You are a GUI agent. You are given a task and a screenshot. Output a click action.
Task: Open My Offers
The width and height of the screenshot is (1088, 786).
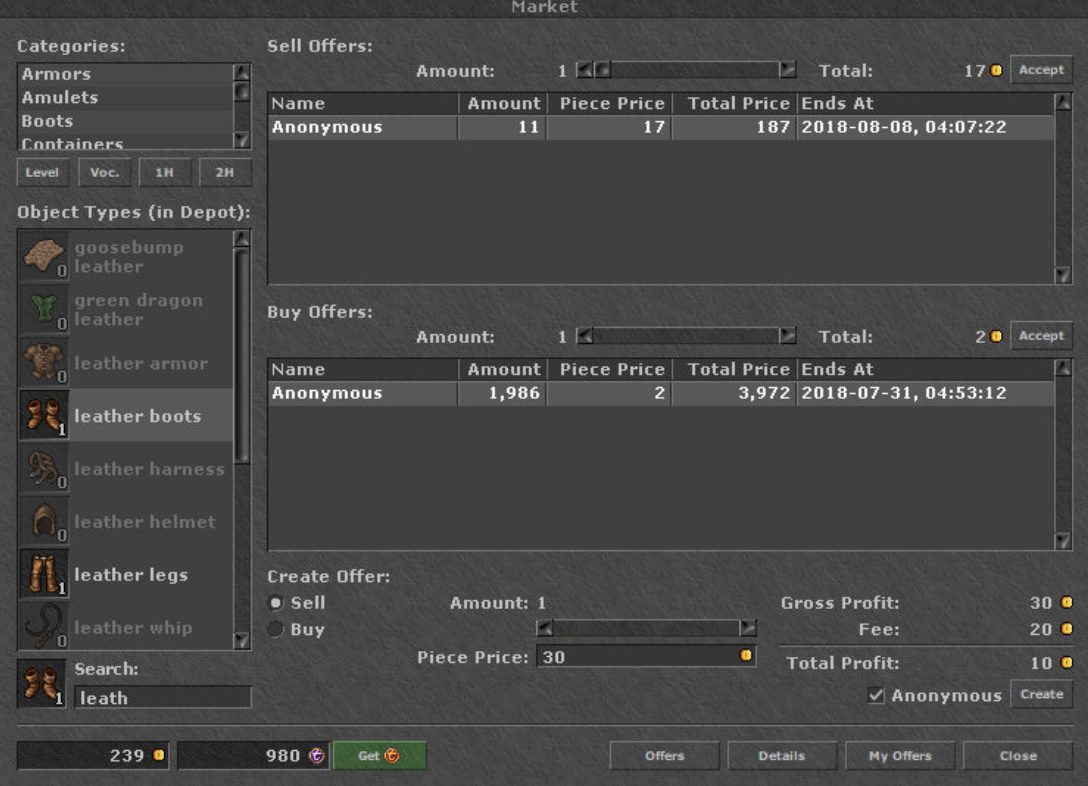pos(900,755)
